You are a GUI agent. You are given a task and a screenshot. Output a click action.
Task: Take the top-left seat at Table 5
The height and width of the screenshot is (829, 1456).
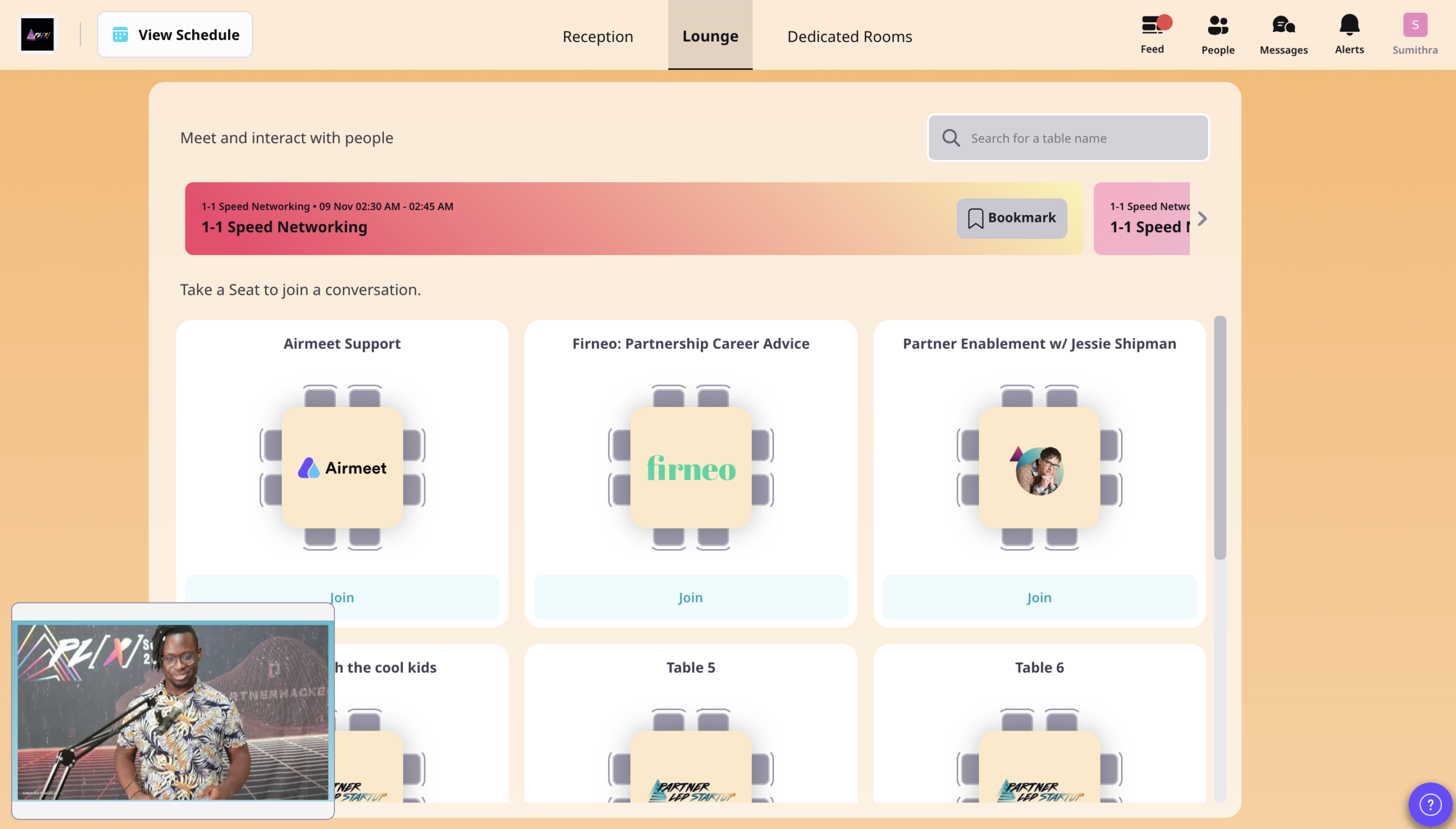pyautogui.click(x=668, y=720)
